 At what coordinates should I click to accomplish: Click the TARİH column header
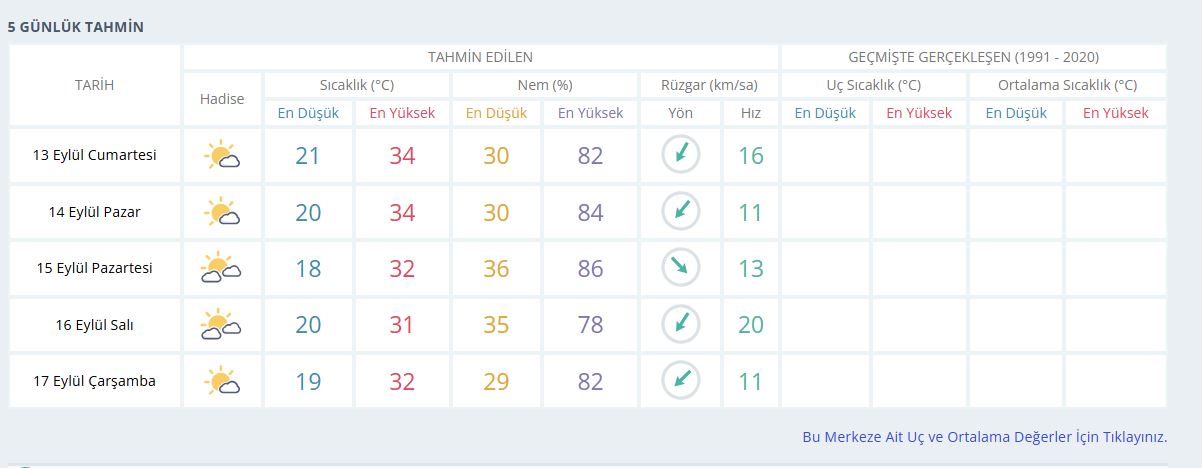[x=95, y=85]
